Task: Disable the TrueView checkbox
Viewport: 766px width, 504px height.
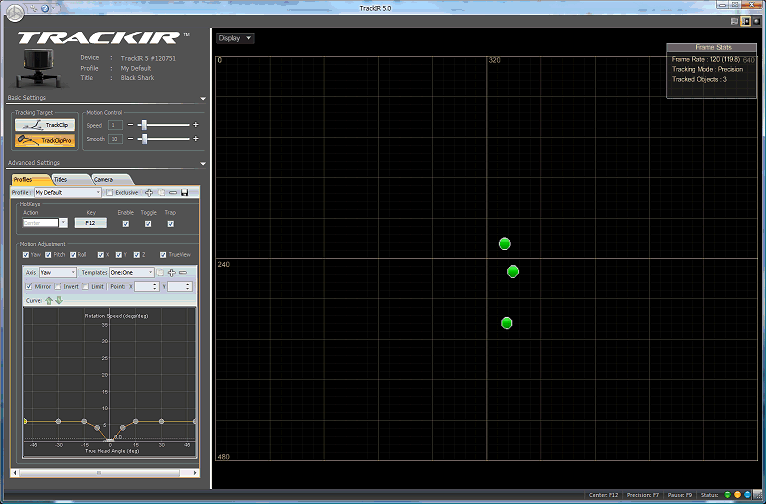Action: point(163,254)
